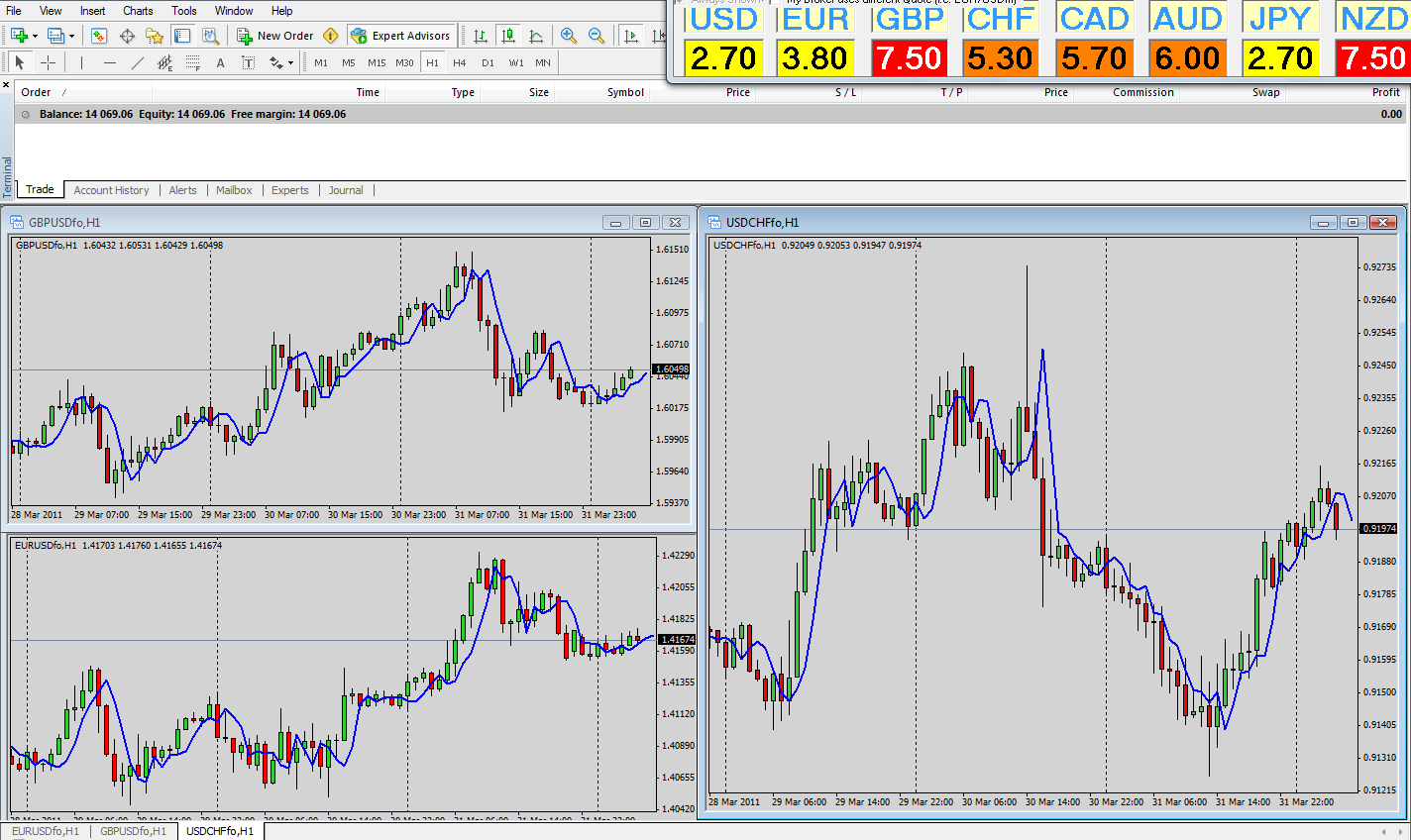Switch to the Account History tab
This screenshot has height=840, width=1411.
pos(111,190)
